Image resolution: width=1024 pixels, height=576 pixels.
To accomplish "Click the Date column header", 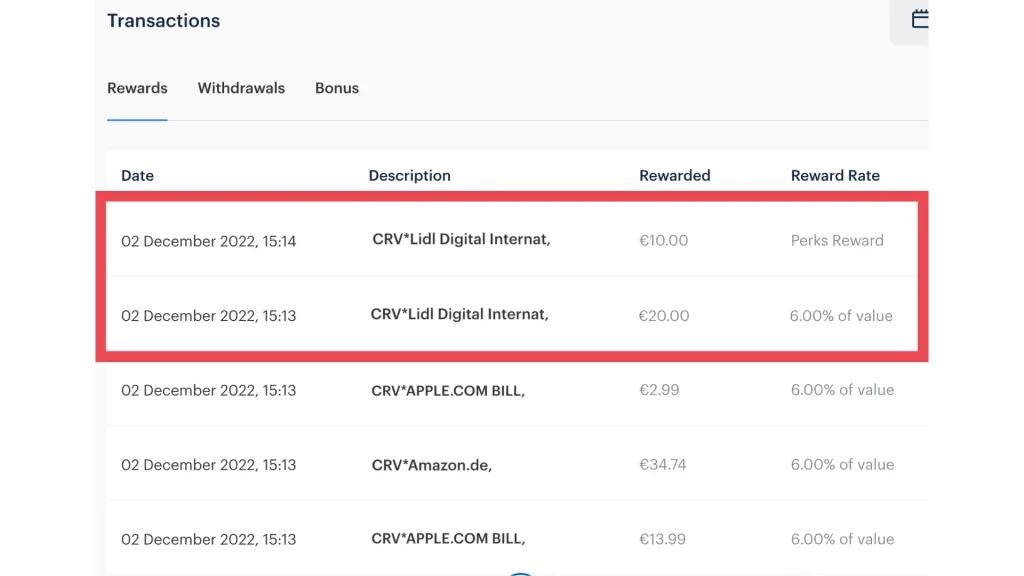I will pyautogui.click(x=137, y=175).
